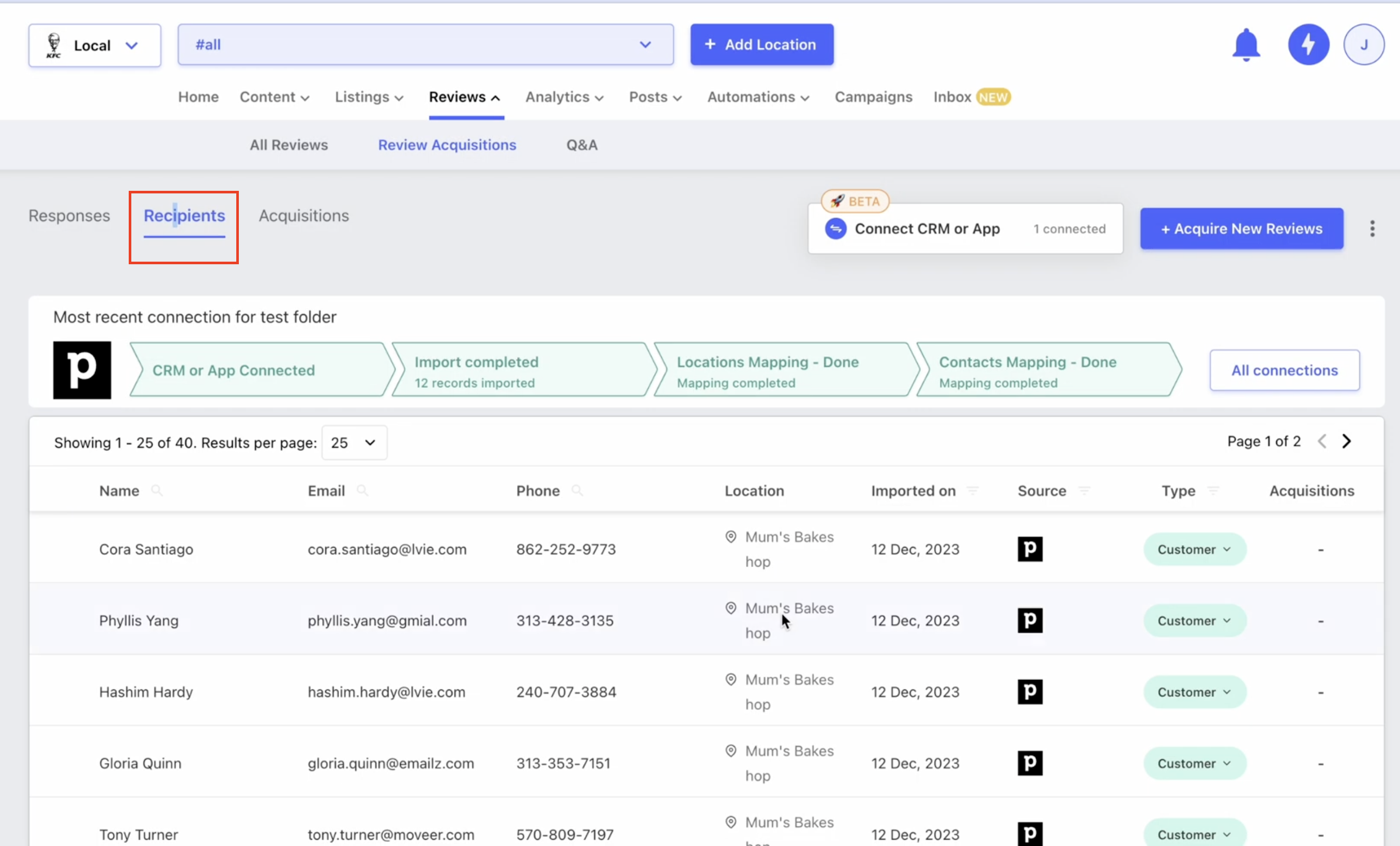Screen dimensions: 1400x846
Task: Open the user avatar J menu
Action: pyautogui.click(x=1363, y=44)
